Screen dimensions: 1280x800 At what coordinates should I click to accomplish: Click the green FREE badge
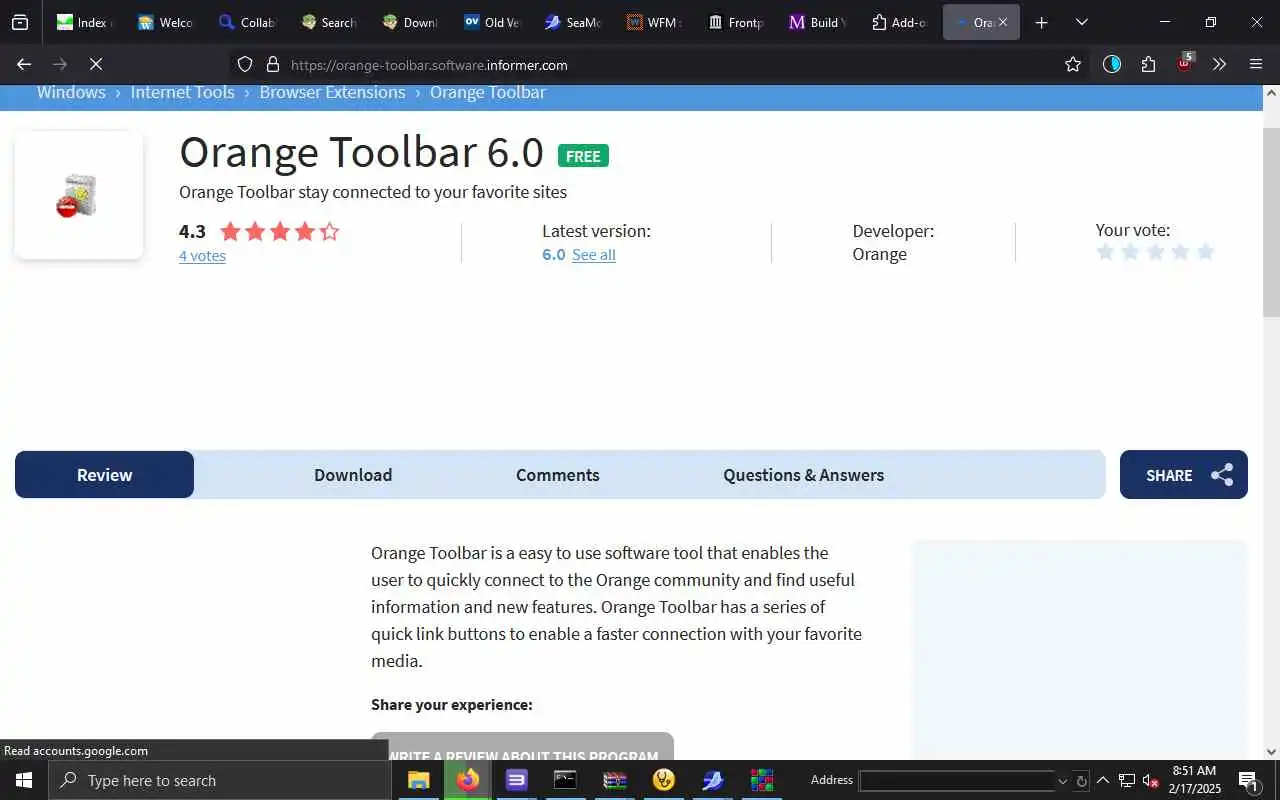[583, 156]
